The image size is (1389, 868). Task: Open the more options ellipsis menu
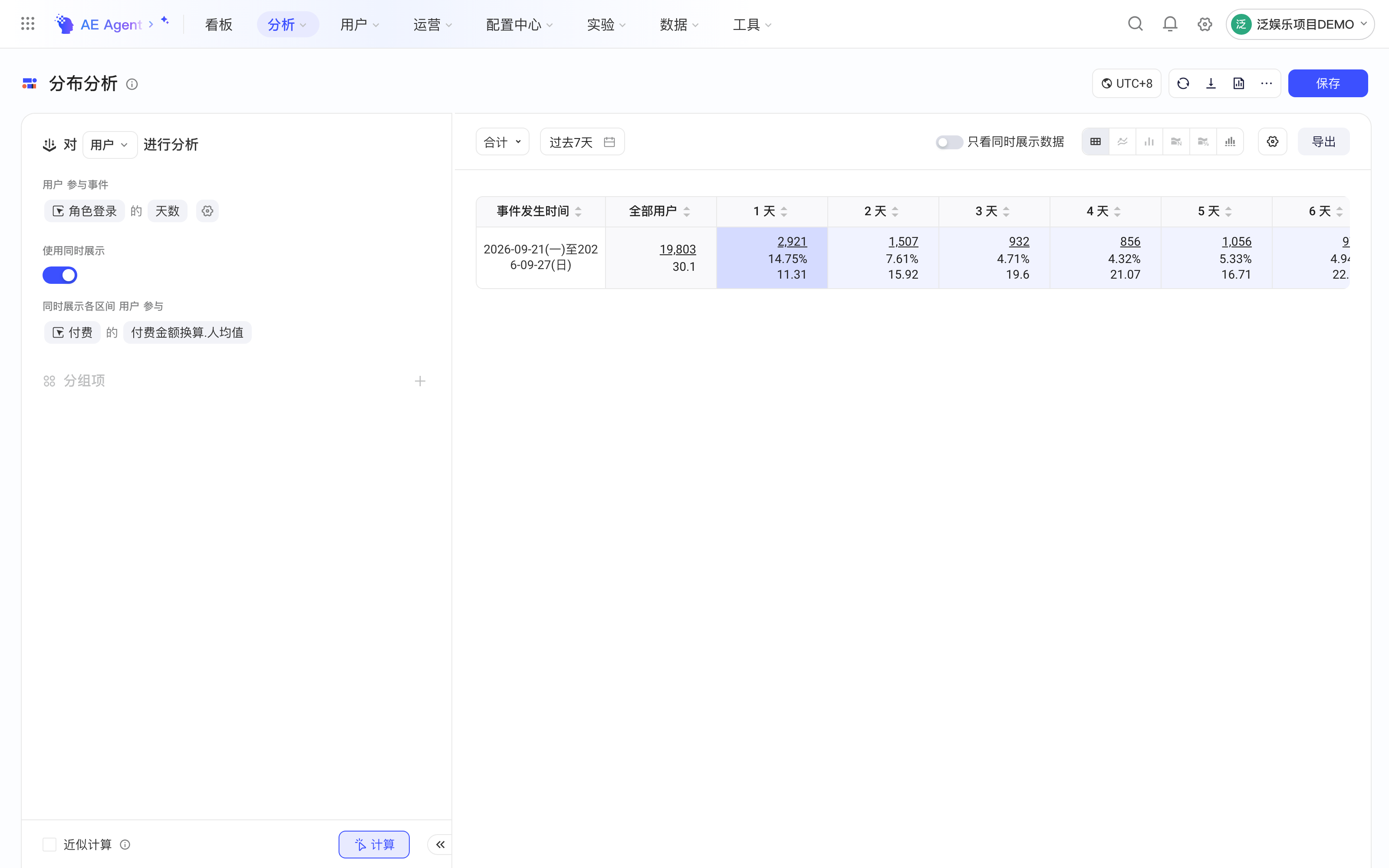[1267, 84]
